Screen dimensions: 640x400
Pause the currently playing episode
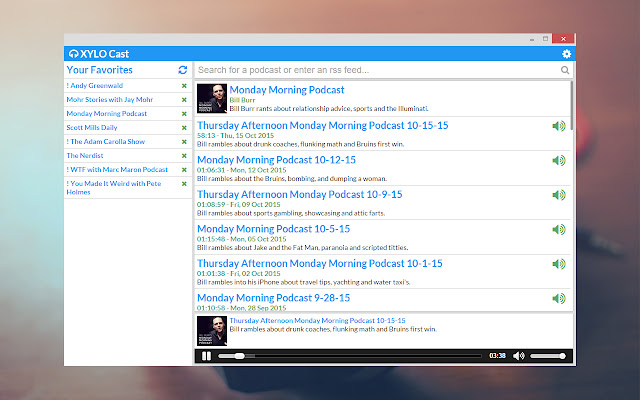[207, 356]
